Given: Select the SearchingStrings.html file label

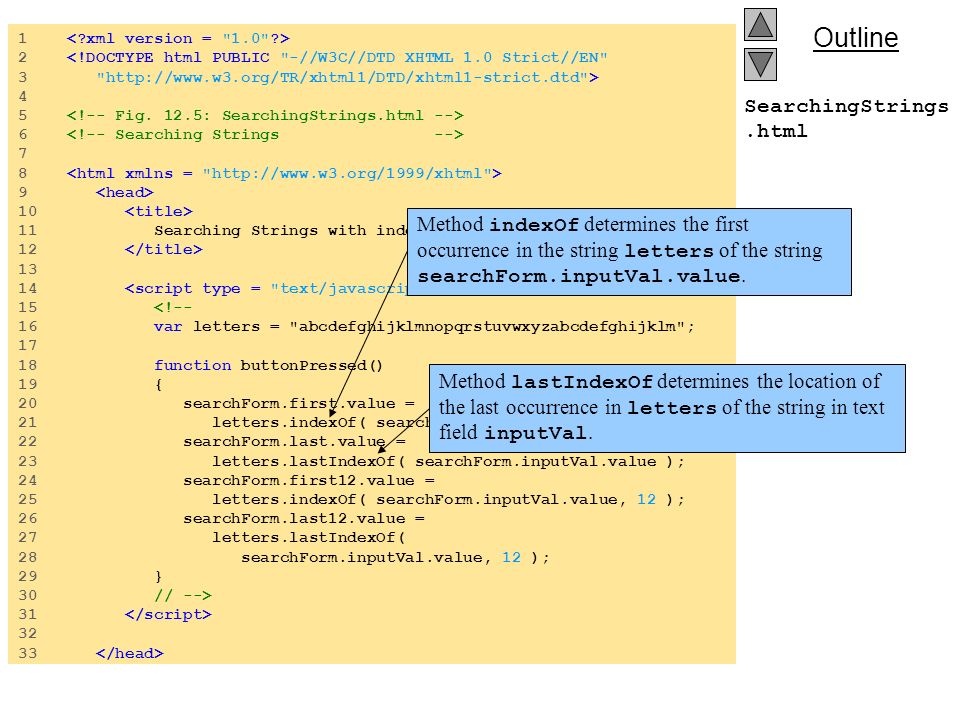Looking at the screenshot, I should coord(846,118).
